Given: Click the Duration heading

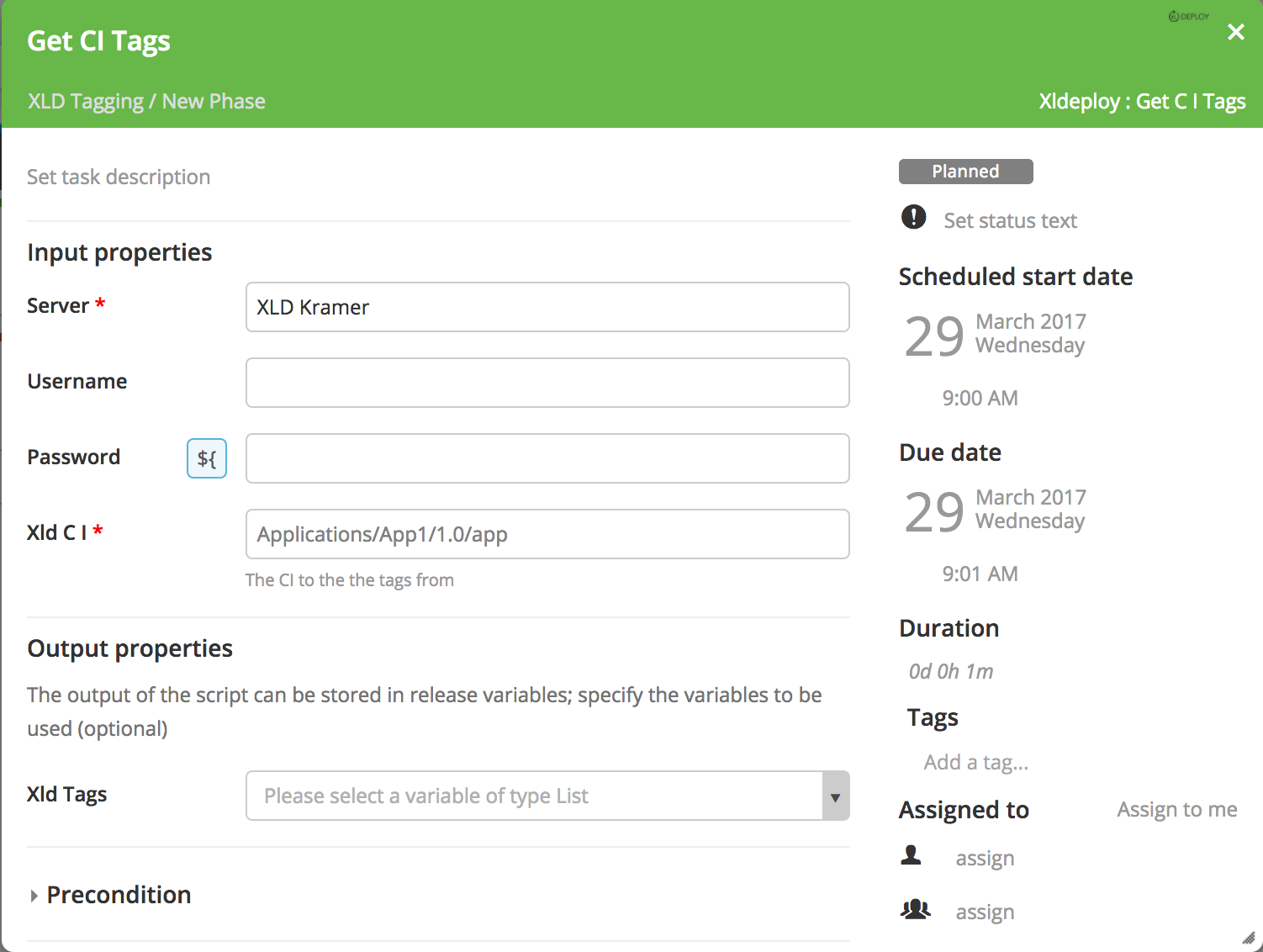Looking at the screenshot, I should pyautogui.click(x=949, y=628).
